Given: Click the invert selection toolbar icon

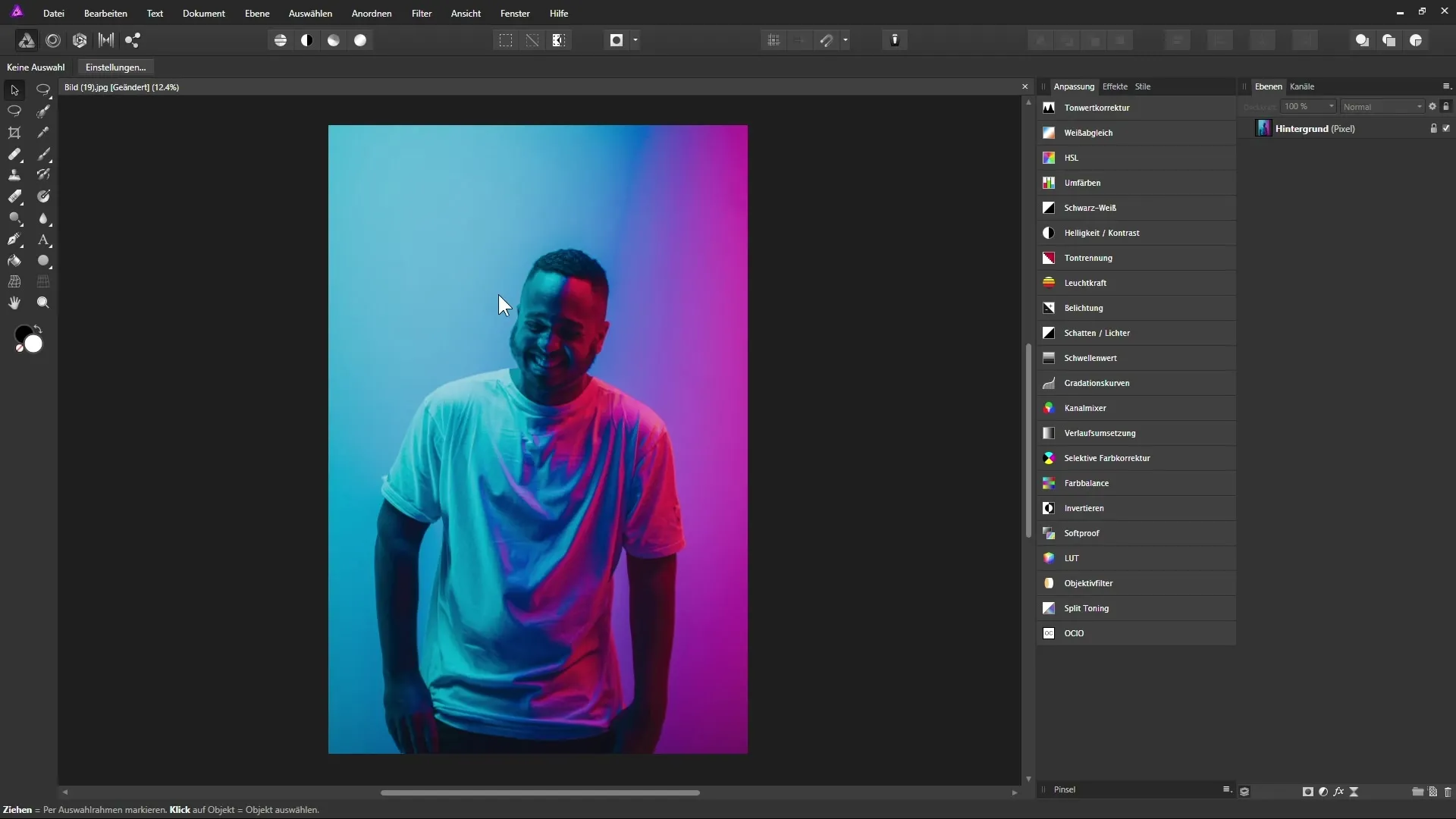Looking at the screenshot, I should (x=559, y=40).
